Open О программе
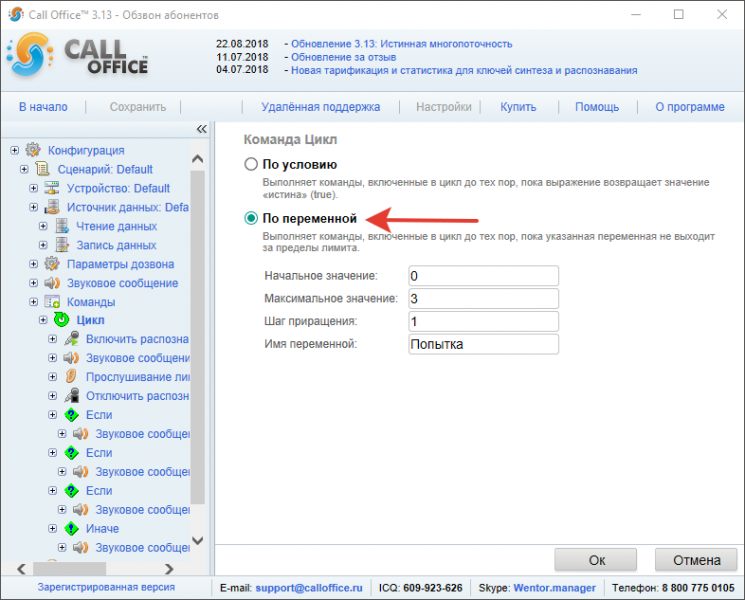The image size is (745, 600). [690, 107]
